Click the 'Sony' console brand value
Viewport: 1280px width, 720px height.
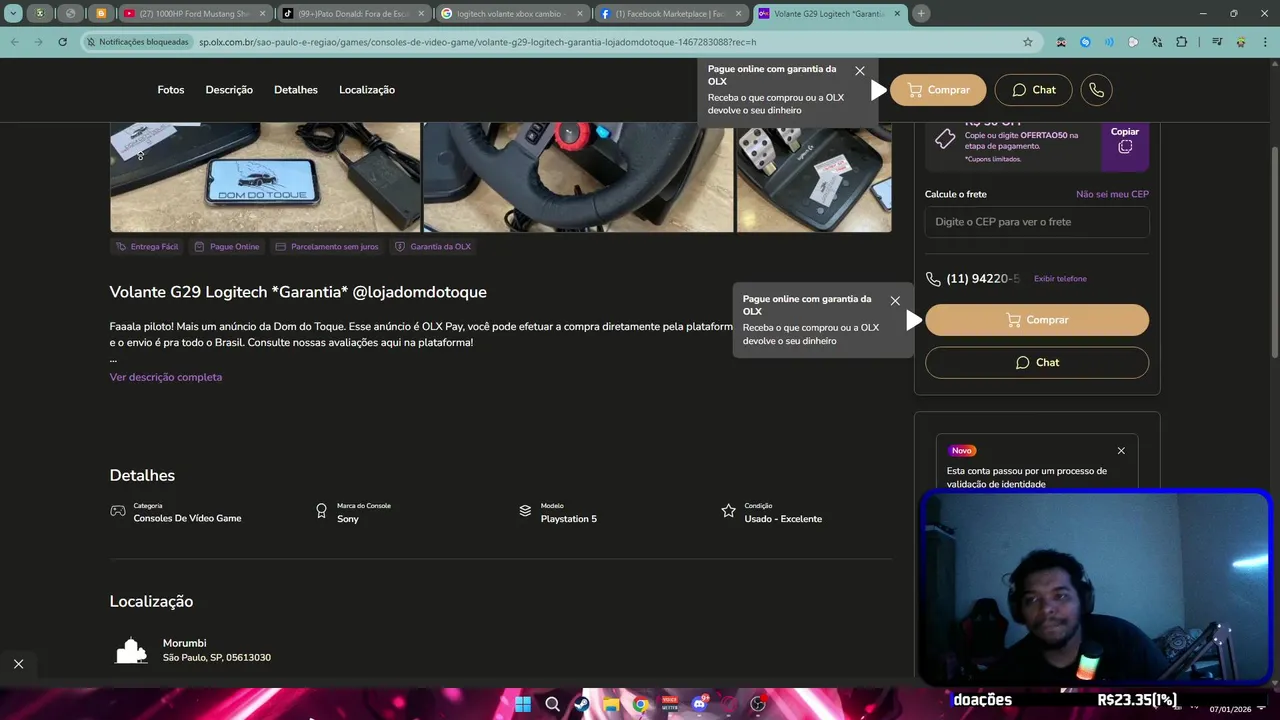point(347,519)
